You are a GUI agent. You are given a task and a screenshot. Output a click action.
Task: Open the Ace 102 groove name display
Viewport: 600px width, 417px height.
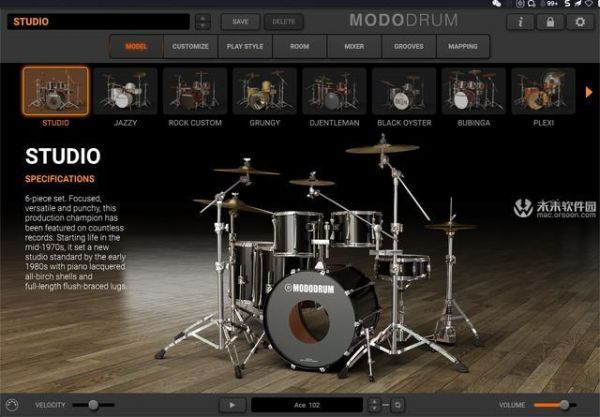[307, 405]
